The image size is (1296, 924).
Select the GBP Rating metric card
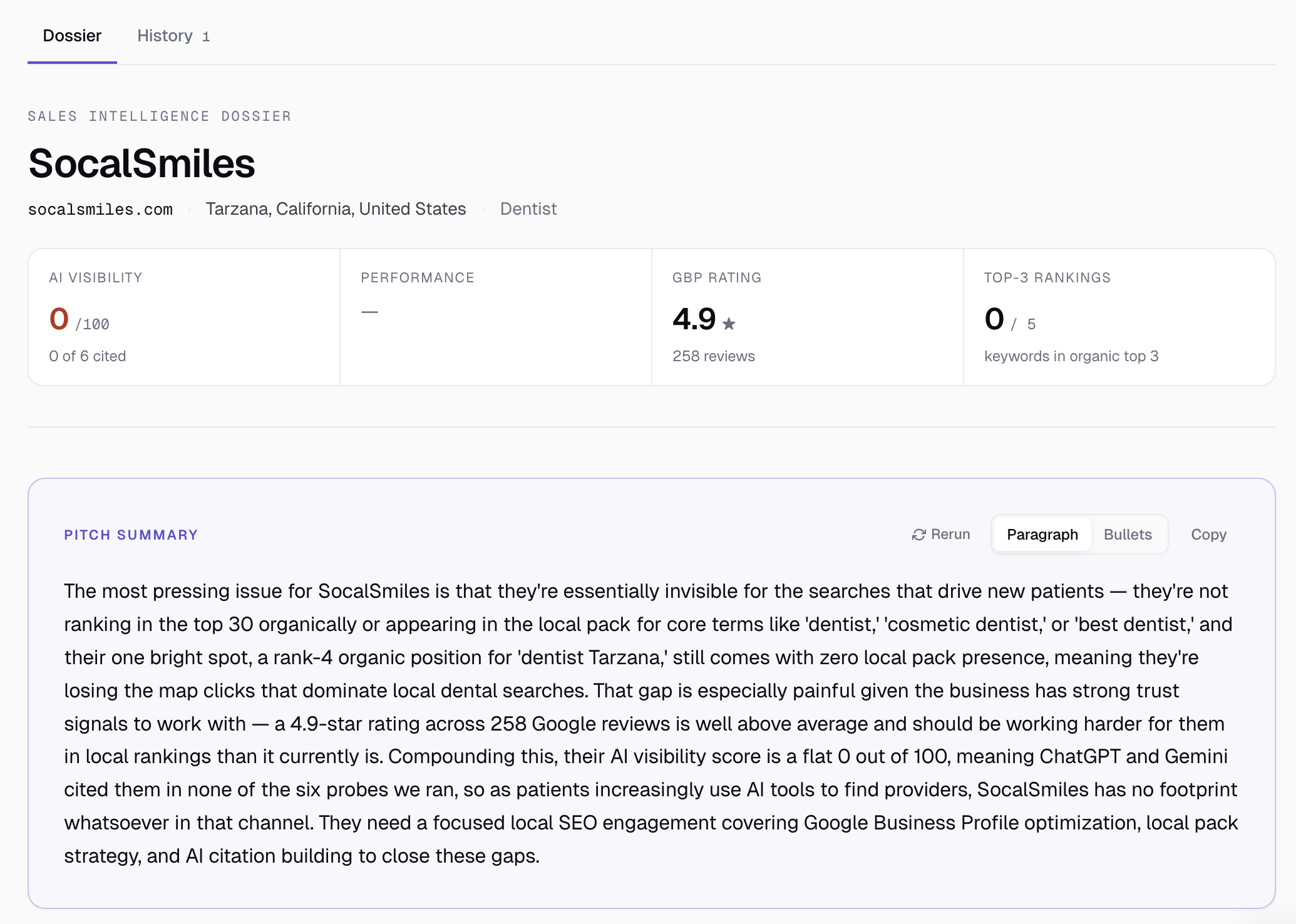coord(807,317)
